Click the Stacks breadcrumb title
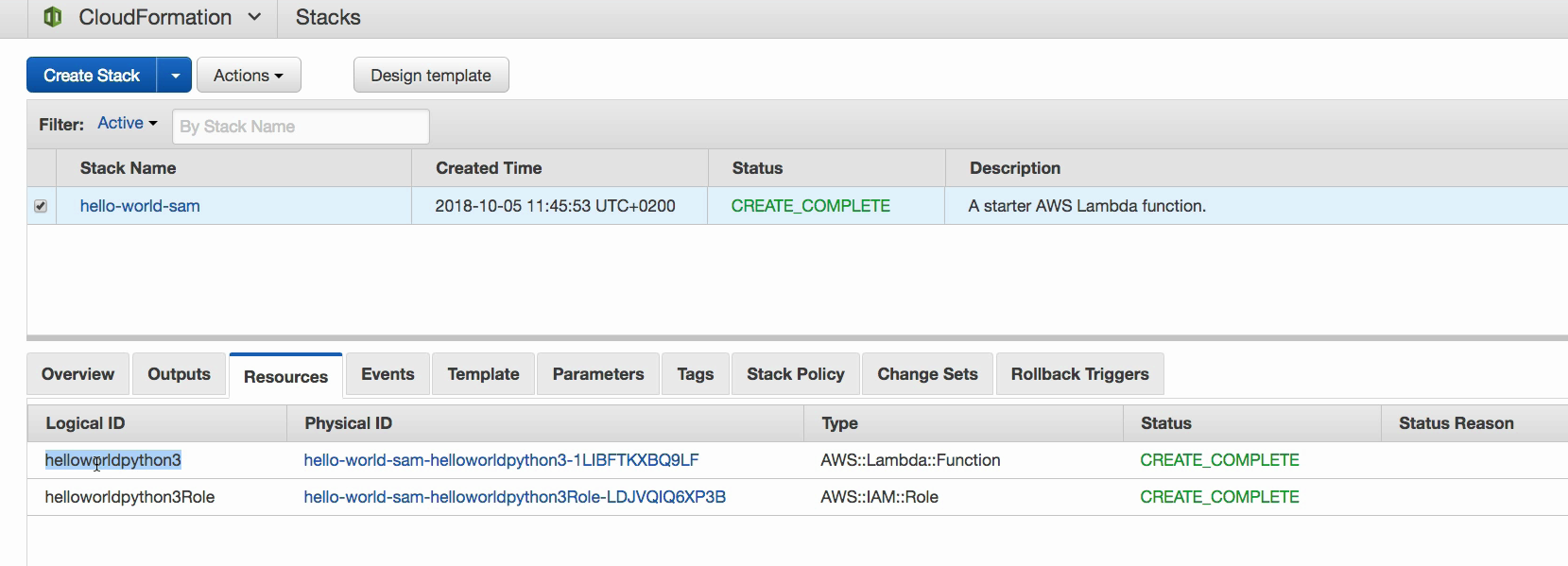The height and width of the screenshot is (566, 1568). tap(328, 17)
